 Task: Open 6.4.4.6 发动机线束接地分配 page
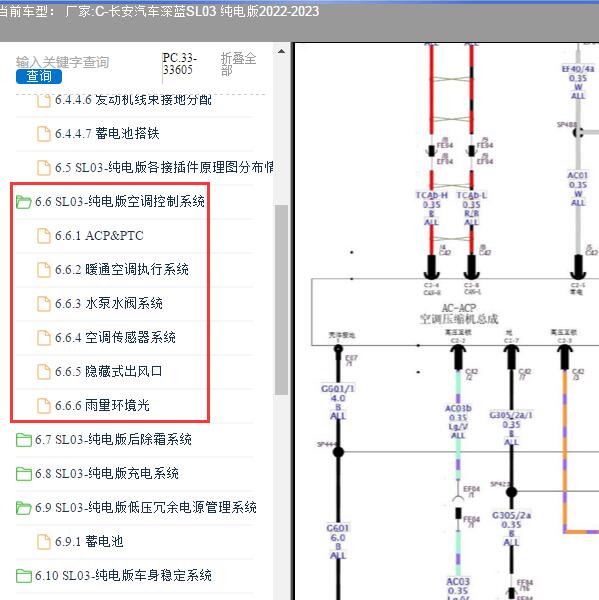pyautogui.click(x=133, y=100)
